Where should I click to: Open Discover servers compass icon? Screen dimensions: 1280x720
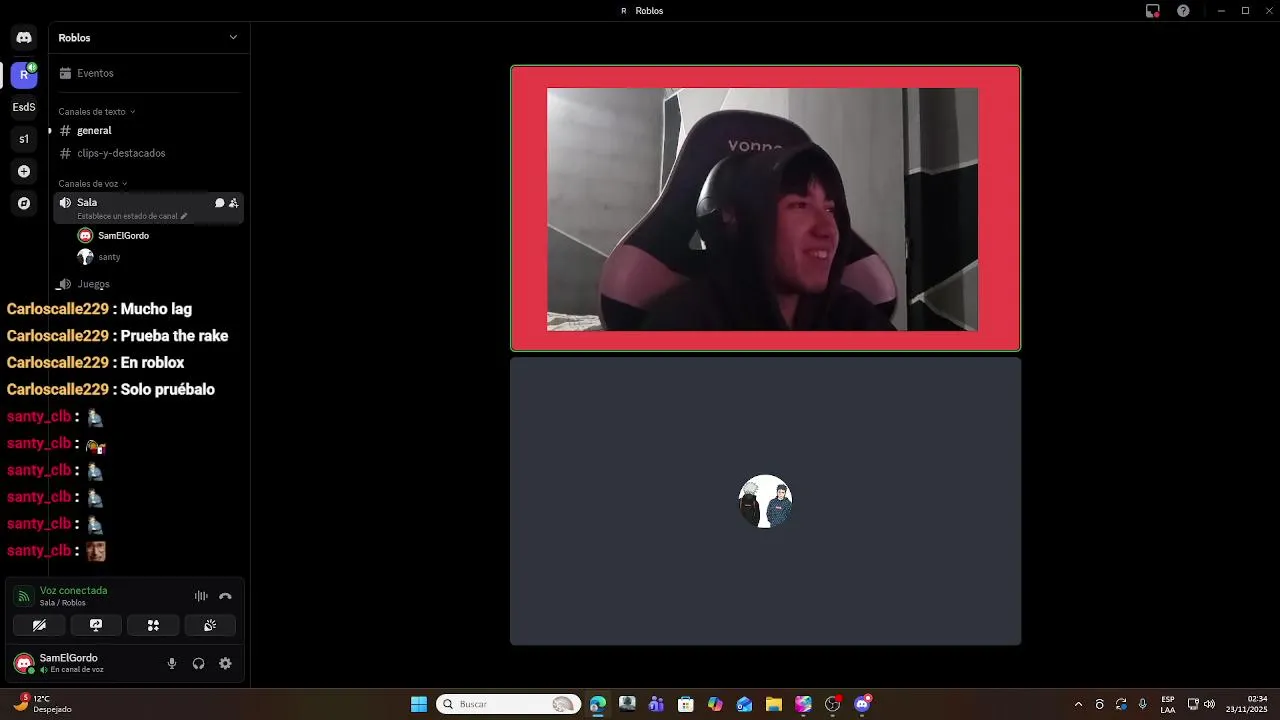[24, 203]
